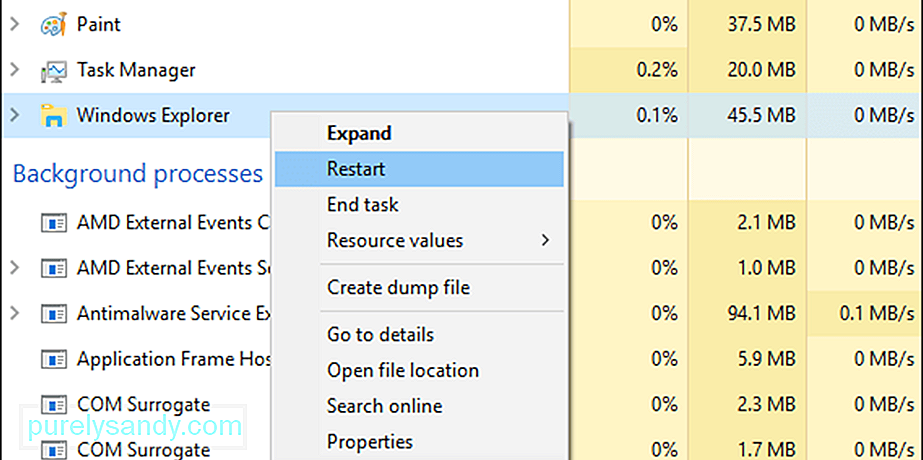Image resolution: width=923 pixels, height=460 pixels.
Task: Select the Antimalware Service row name
Action: [x=174, y=313]
